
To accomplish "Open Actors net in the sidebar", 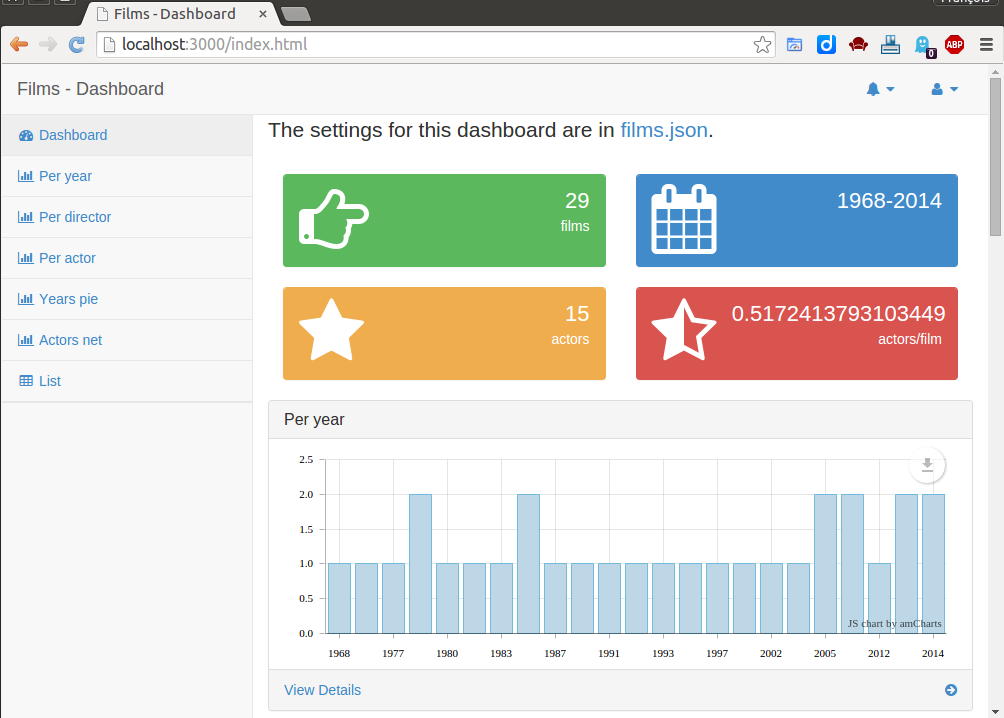I will pyautogui.click(x=127, y=340).
